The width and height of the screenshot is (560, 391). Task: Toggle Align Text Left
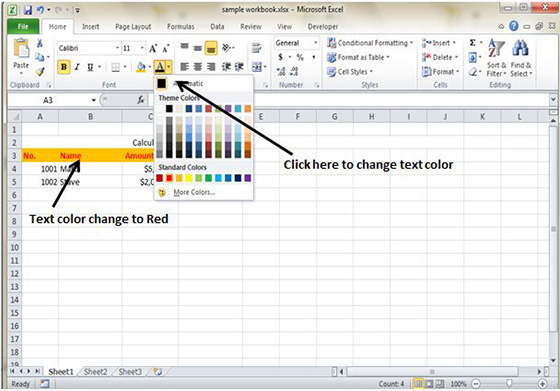[185, 67]
